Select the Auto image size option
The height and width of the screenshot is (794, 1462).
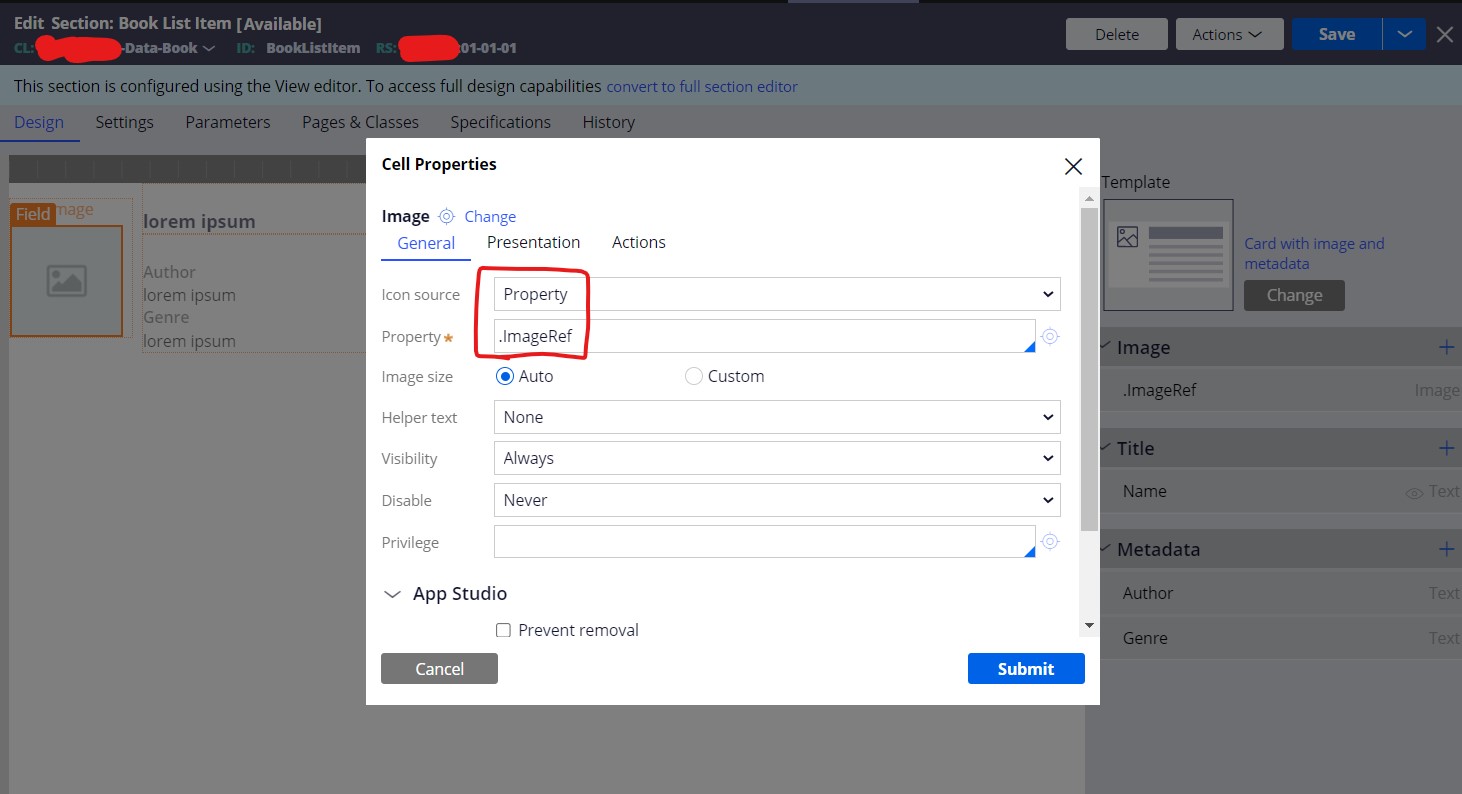tap(505, 376)
